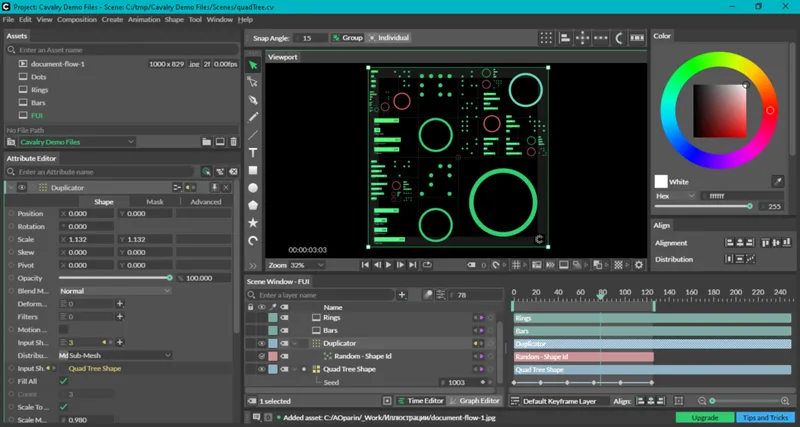Open the Cavalry Demo Files project dropdown

77,142
